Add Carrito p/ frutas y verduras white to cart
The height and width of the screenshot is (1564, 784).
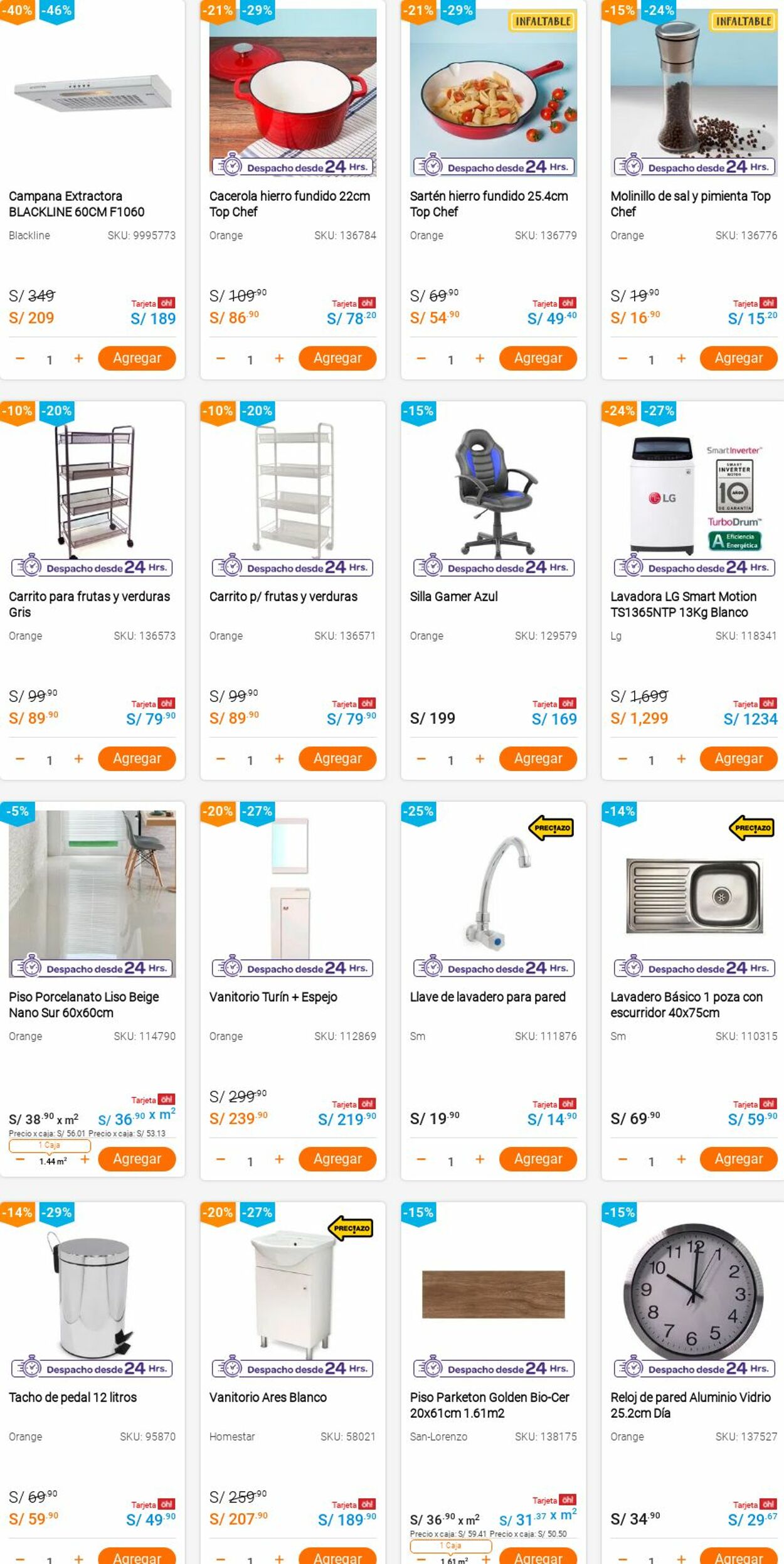point(337,758)
